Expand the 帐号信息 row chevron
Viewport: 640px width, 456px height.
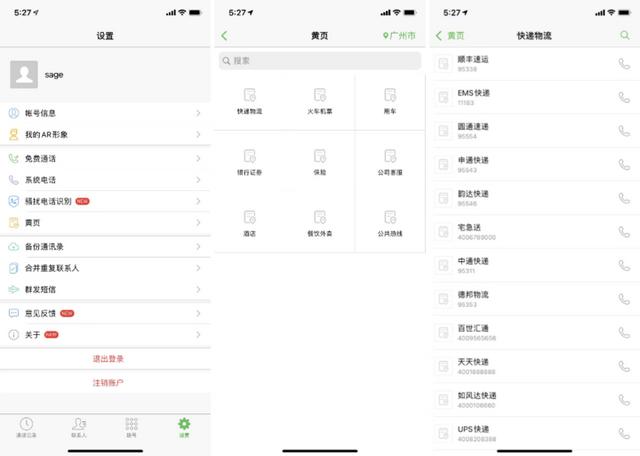(x=198, y=113)
